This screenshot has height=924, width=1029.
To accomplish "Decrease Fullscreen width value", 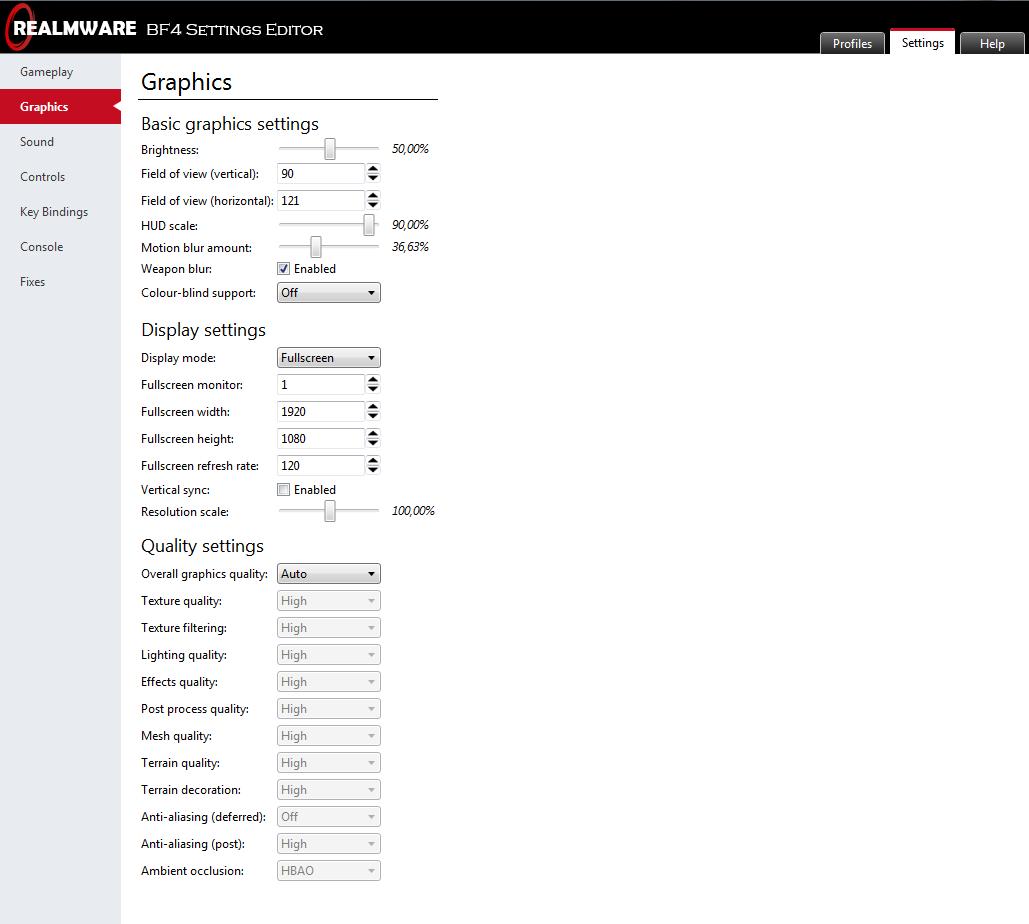I will click(373, 415).
